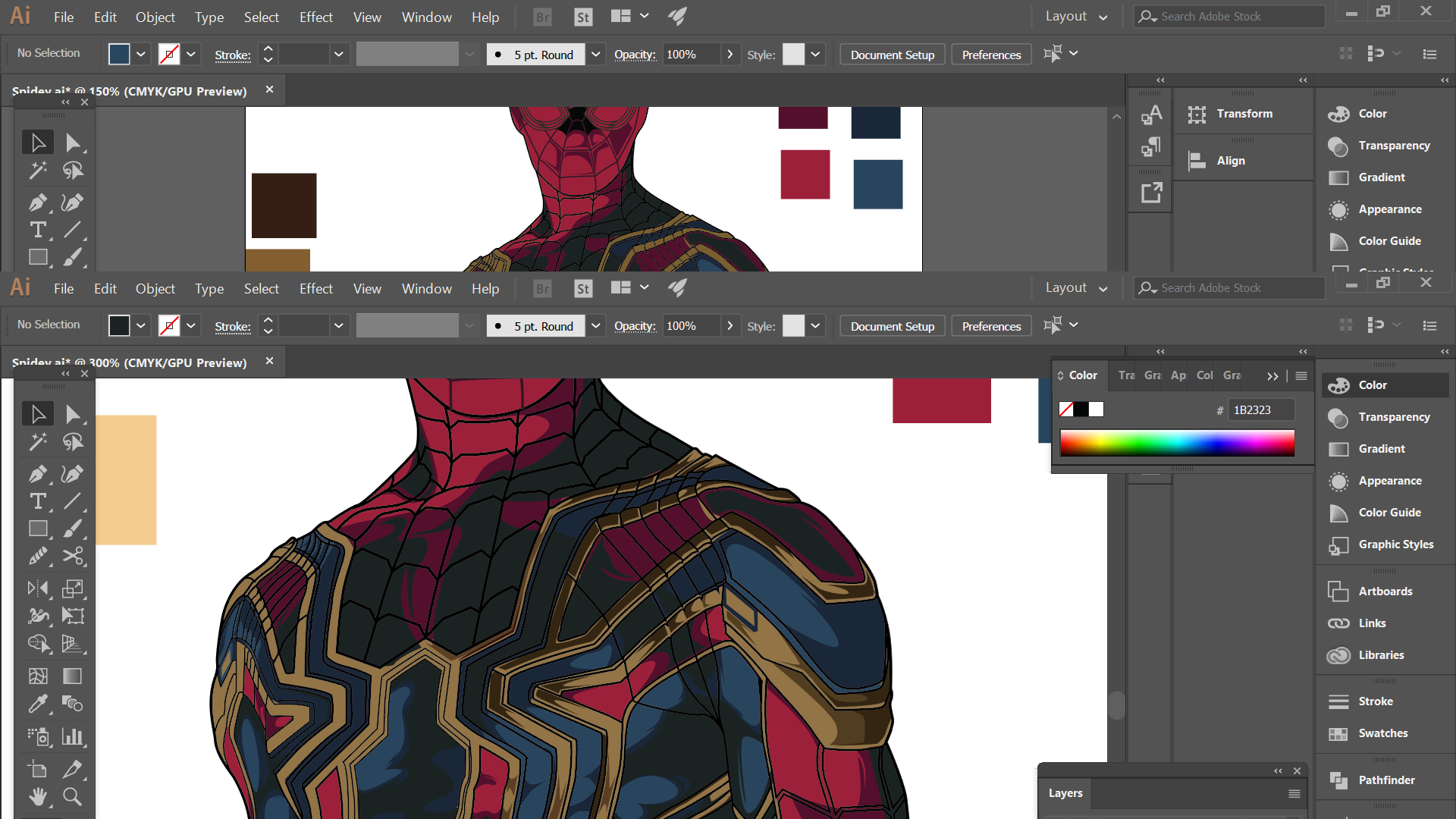Open the 5 pt. Round brush dropdown, 300% window

pyautogui.click(x=596, y=326)
